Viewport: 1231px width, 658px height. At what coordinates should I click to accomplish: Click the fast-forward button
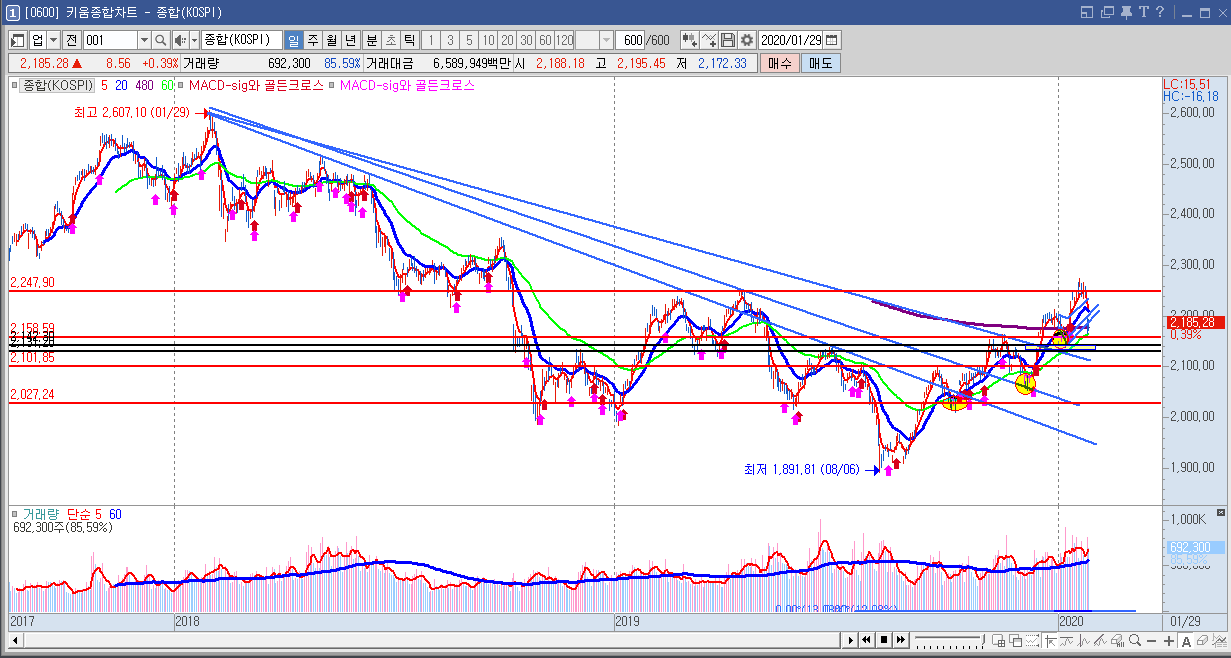coord(900,640)
